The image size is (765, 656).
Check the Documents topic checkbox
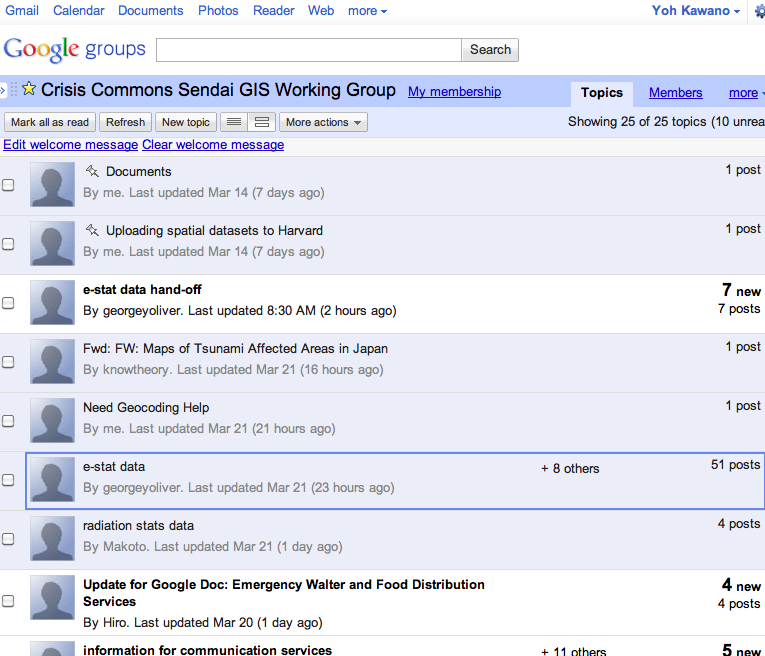[x=8, y=185]
